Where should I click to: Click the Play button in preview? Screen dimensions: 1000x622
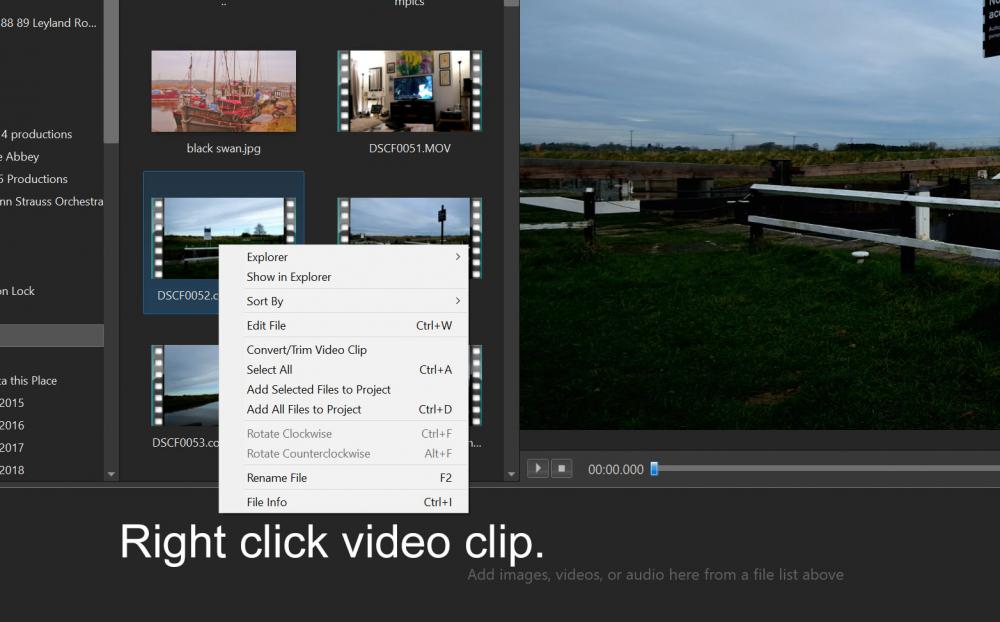click(x=537, y=468)
